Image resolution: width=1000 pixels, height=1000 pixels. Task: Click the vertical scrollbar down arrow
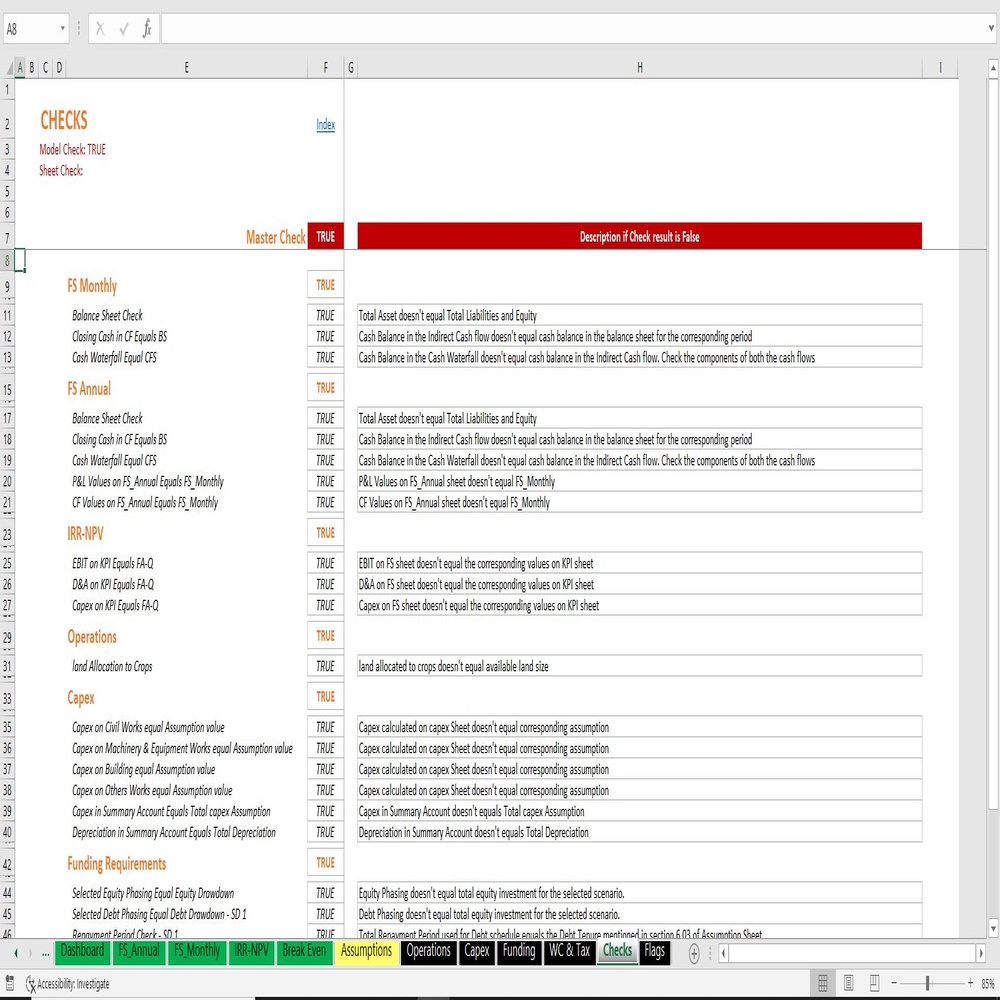click(x=993, y=928)
